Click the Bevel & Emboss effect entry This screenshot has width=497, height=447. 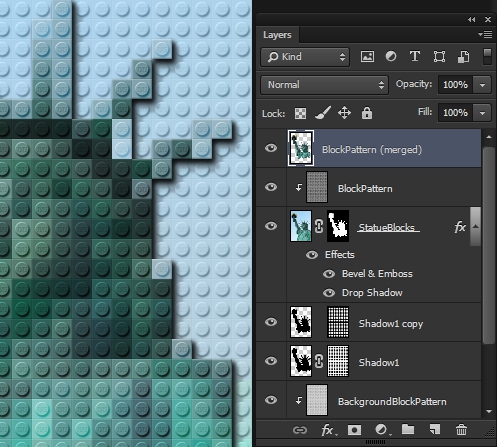(377, 274)
